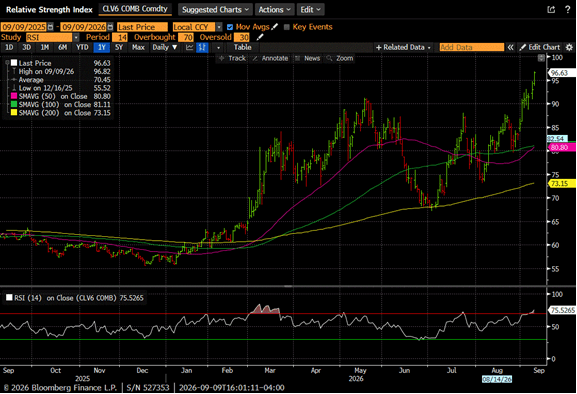Click the SMAVG (100) green color swatch
Screen dimensions: 577x394
coord(14,104)
